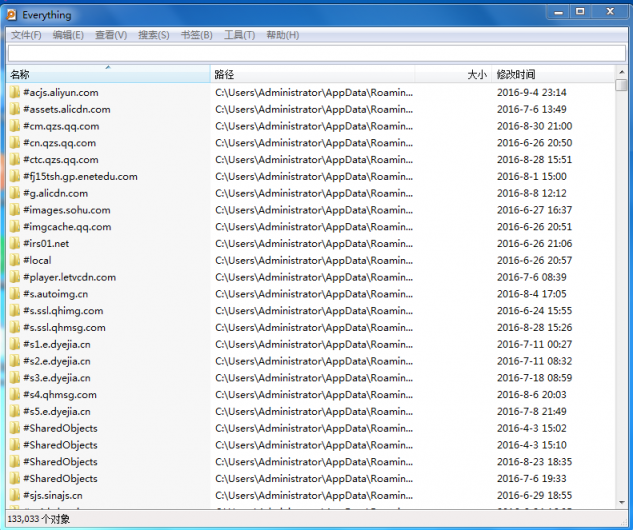633x530 pixels.
Task: Open the 帮助(H) menu
Action: point(282,35)
